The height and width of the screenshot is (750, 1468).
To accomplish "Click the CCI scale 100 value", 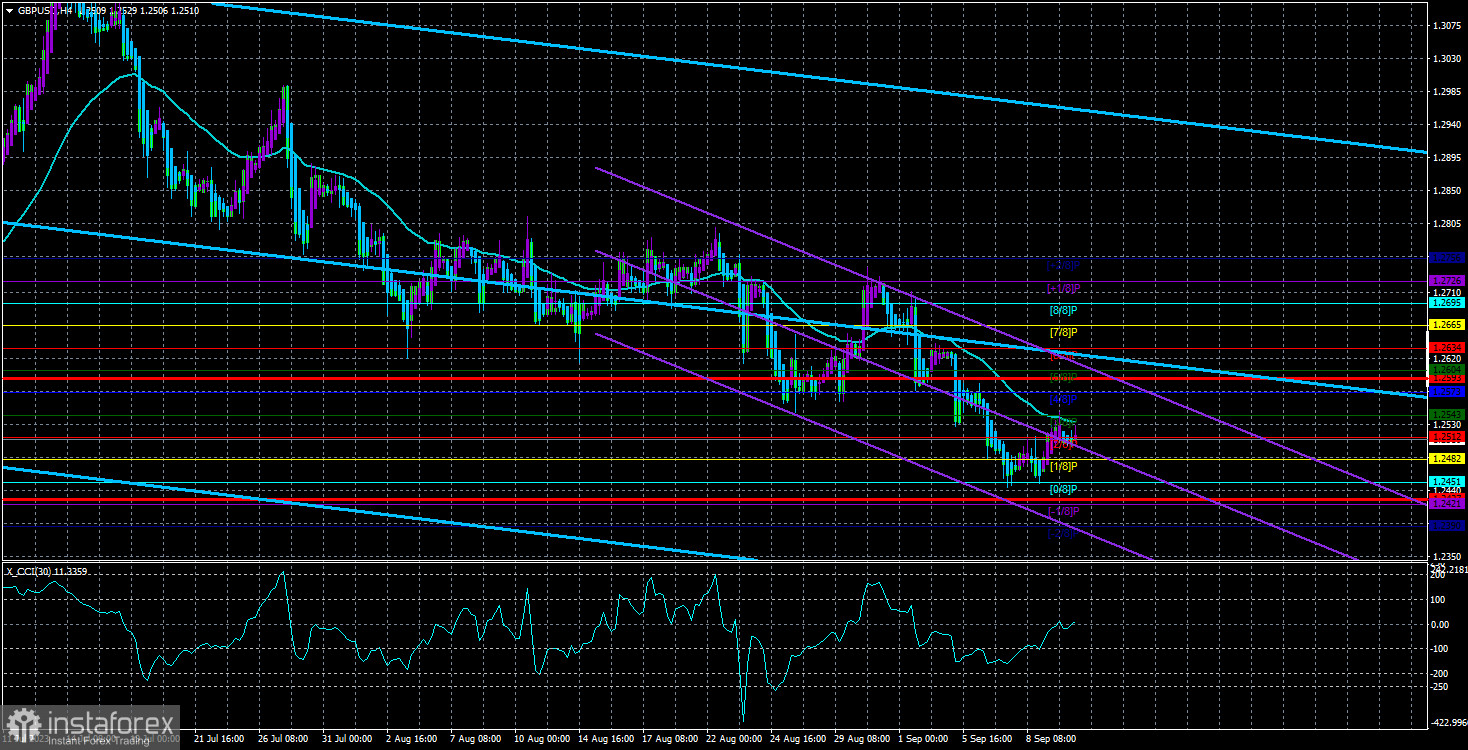I will [1438, 600].
